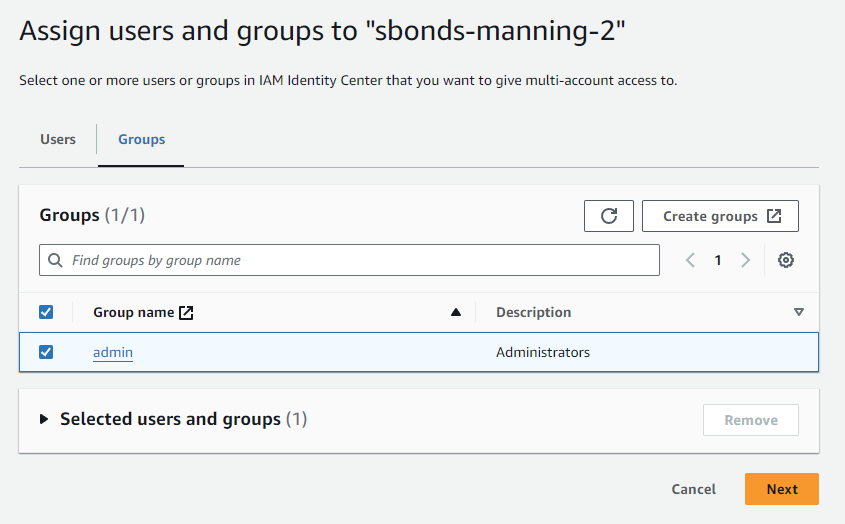Select the Groups tab
845x524 pixels.
(x=142, y=140)
